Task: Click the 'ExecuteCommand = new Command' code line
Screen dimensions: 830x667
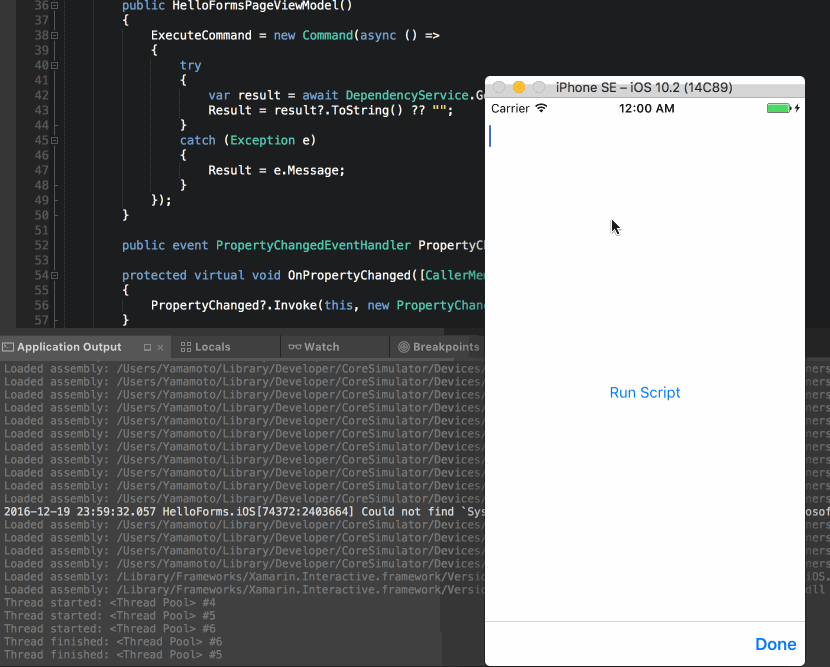Action: [295, 35]
